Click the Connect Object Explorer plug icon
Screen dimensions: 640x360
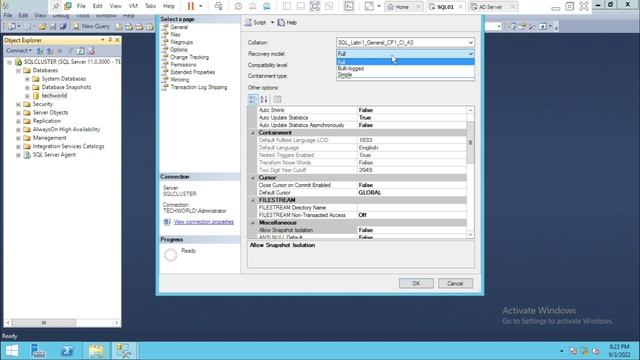(40, 51)
